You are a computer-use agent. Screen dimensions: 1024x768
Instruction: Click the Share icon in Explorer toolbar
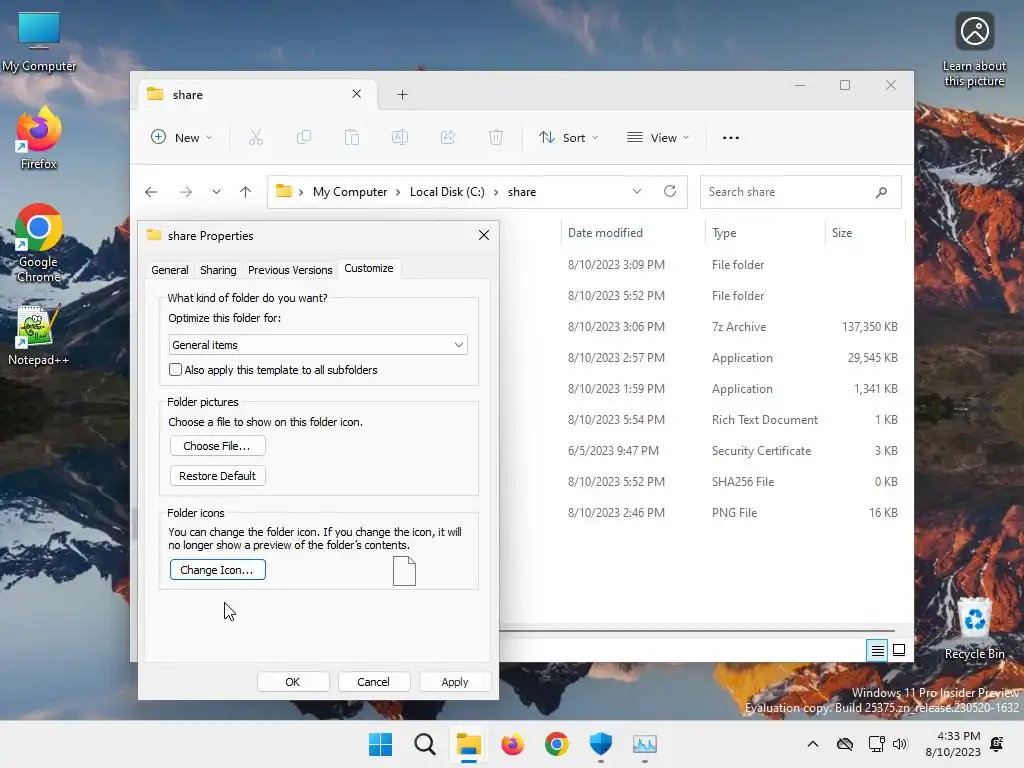click(448, 138)
